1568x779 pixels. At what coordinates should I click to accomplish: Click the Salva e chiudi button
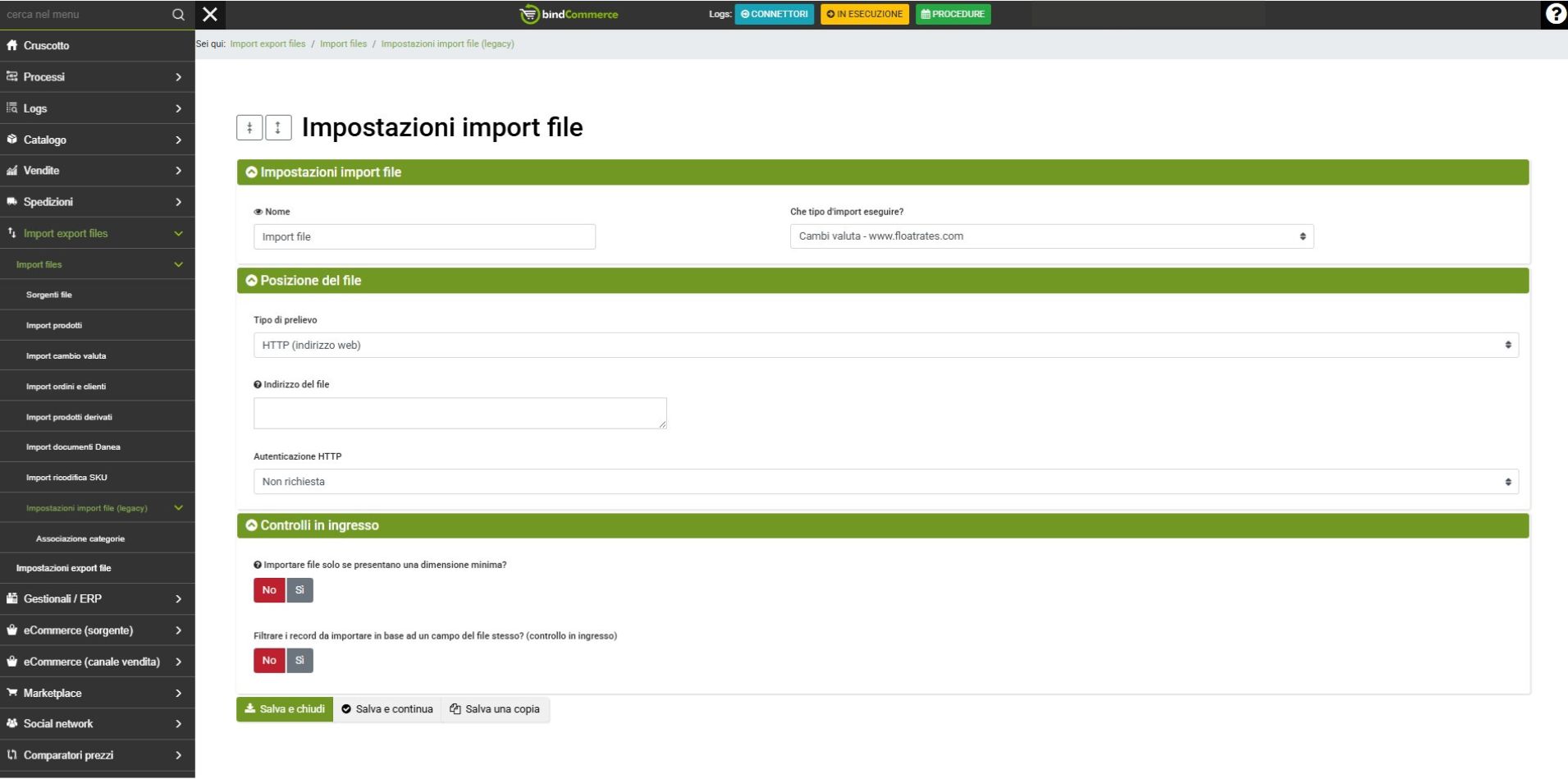click(285, 709)
